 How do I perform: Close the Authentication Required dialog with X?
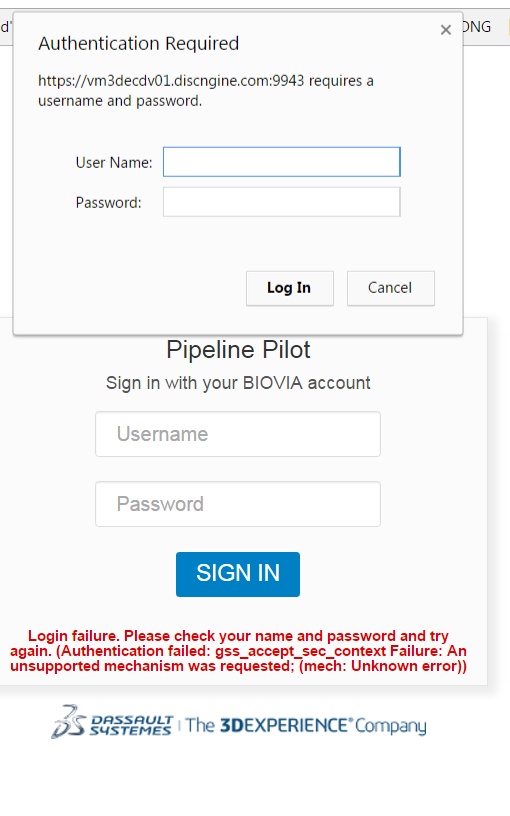coord(445,30)
